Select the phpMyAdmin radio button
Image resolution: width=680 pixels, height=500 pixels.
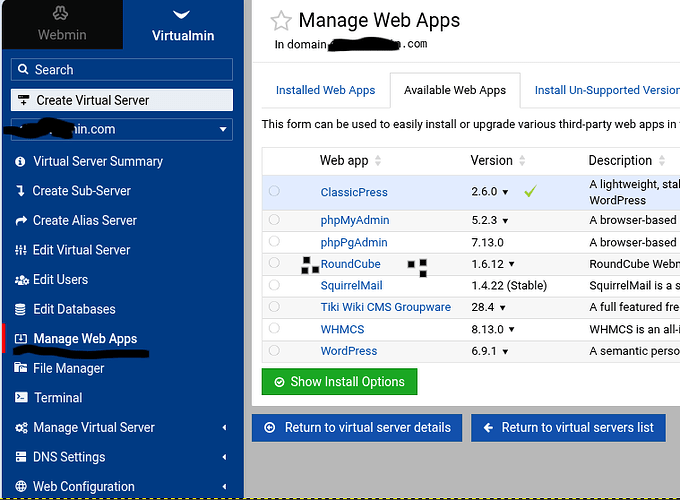pyautogui.click(x=274, y=220)
